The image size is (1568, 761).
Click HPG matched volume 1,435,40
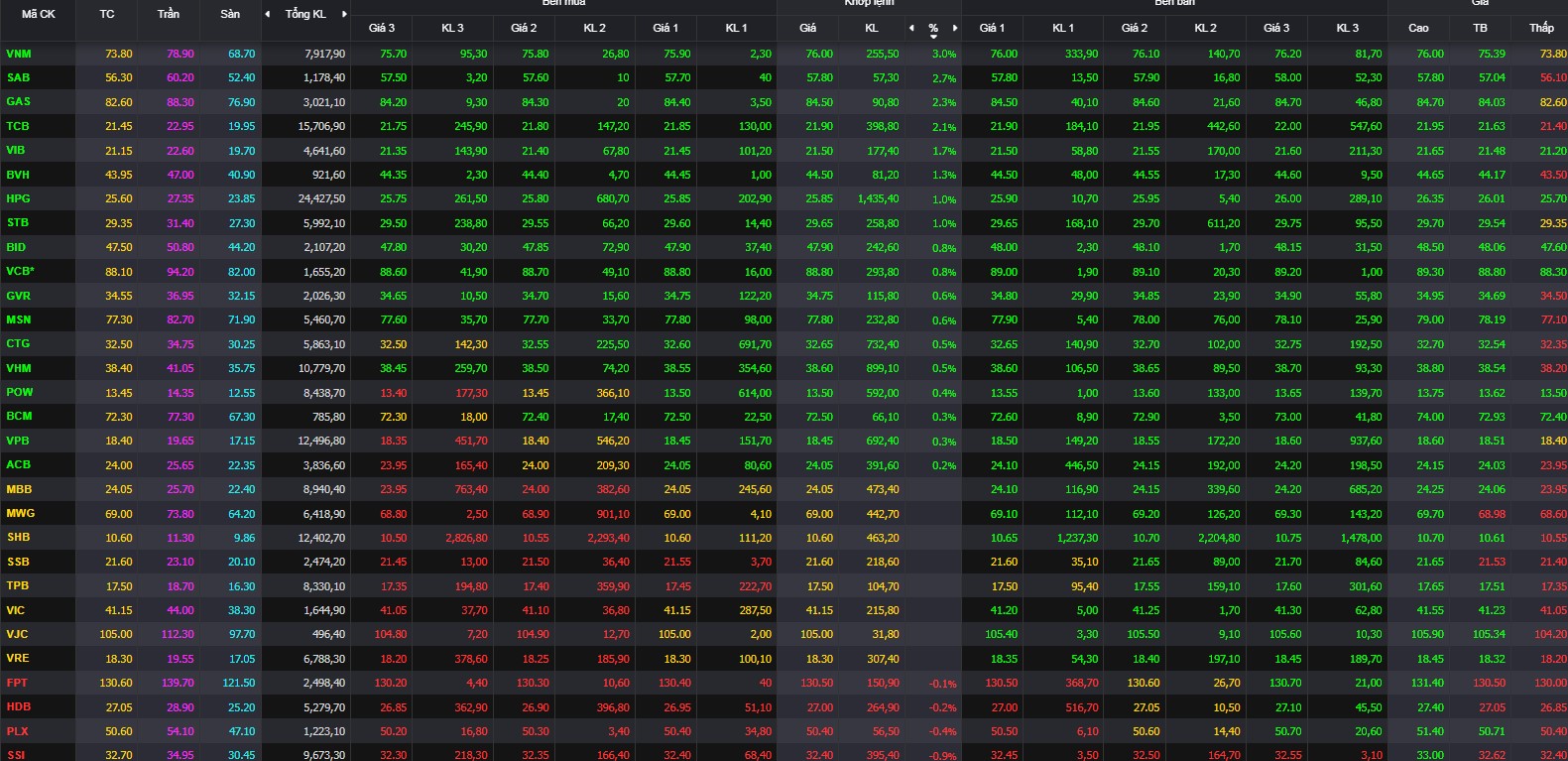(879, 198)
